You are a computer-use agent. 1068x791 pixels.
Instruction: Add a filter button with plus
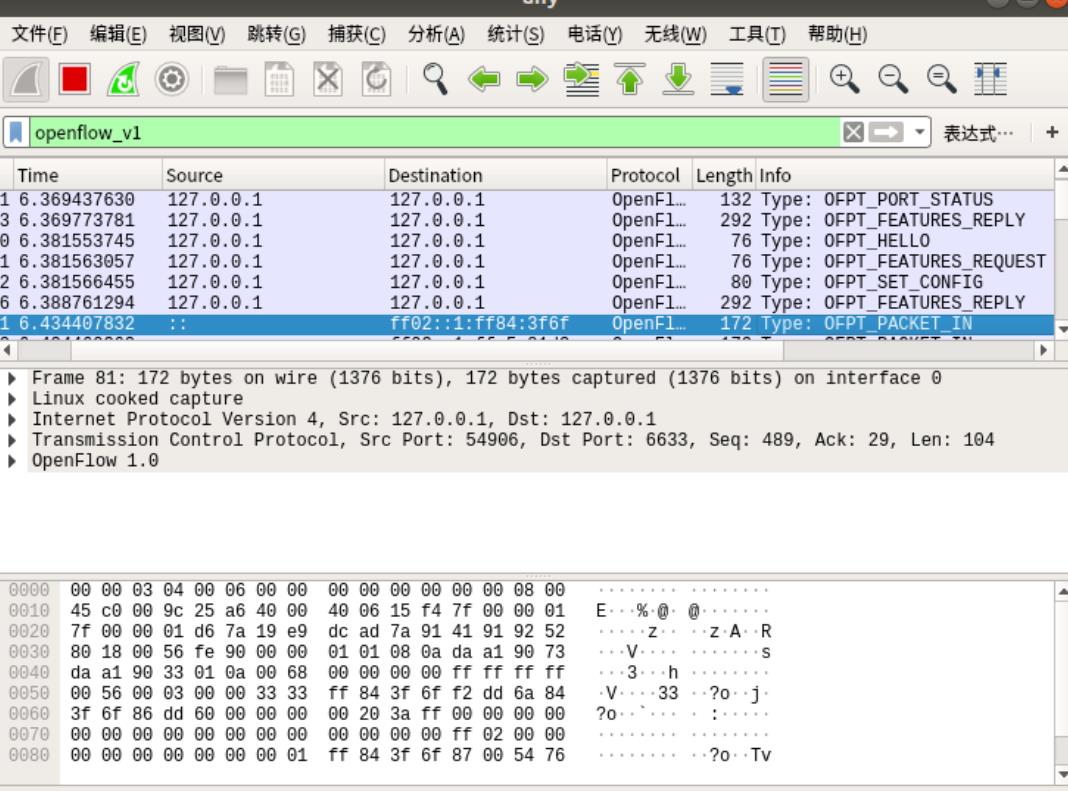coord(1052,132)
